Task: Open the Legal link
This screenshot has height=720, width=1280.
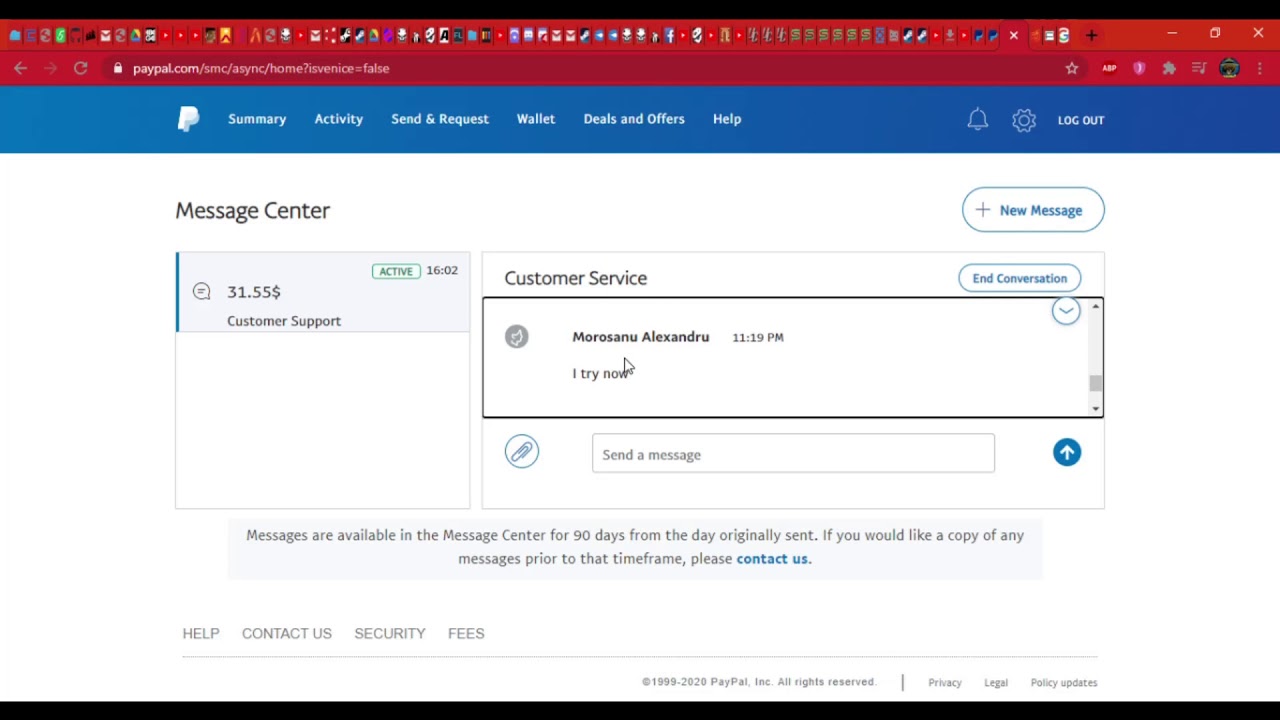Action: coord(996,683)
